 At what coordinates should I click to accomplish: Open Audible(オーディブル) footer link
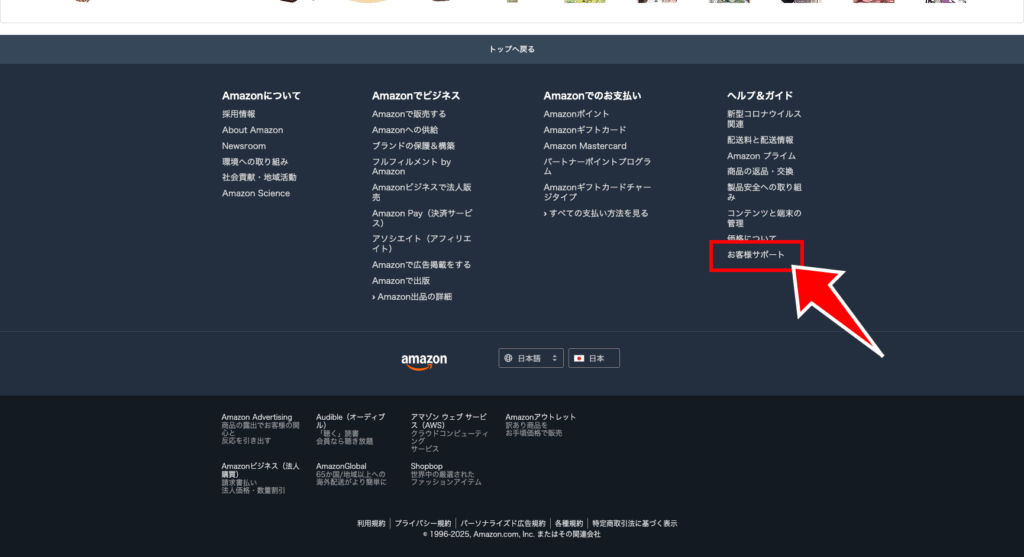[351, 421]
